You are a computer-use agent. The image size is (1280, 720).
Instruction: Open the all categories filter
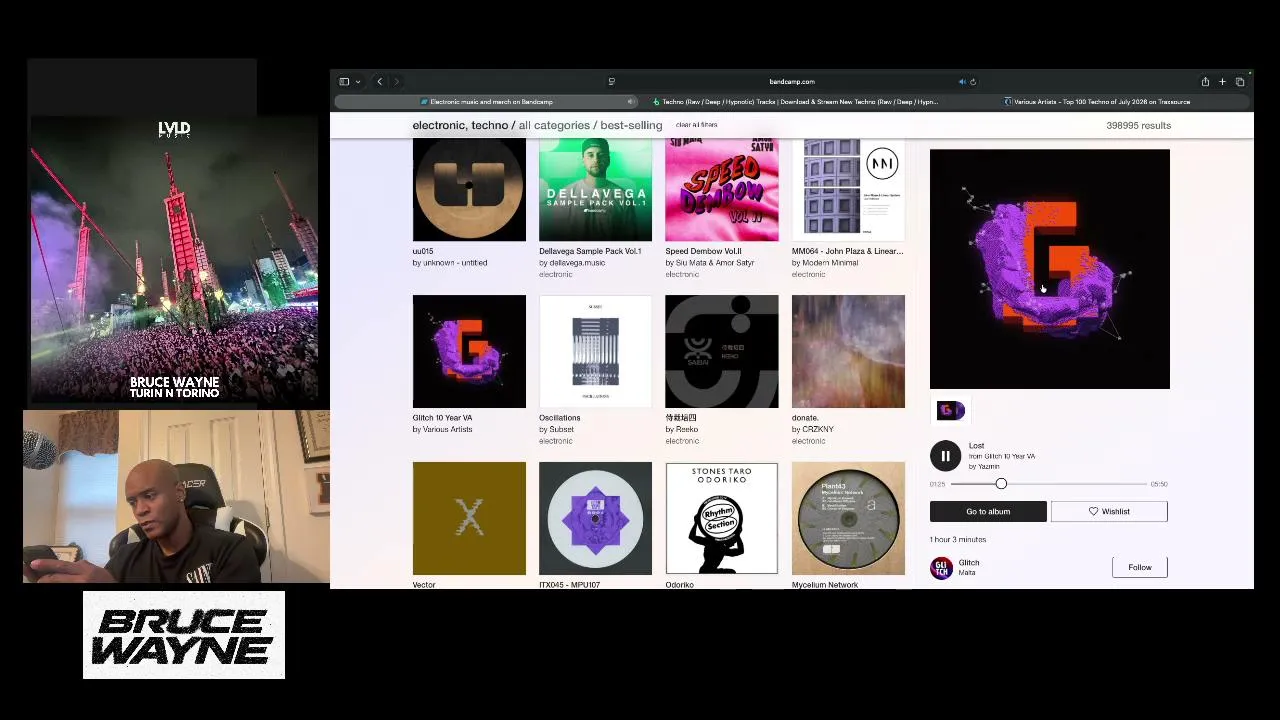pyautogui.click(x=554, y=125)
